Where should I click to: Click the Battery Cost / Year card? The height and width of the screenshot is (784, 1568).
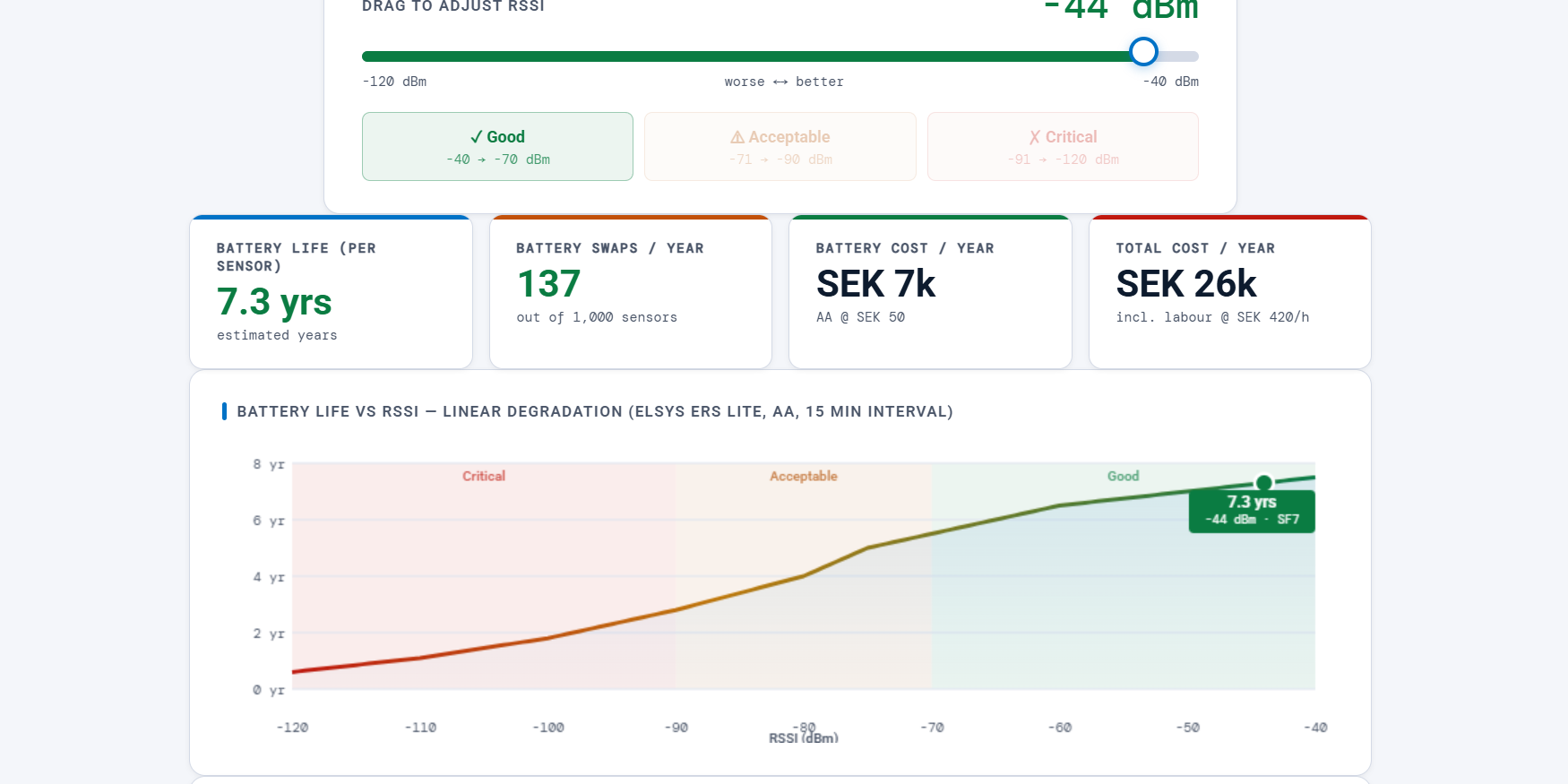930,292
